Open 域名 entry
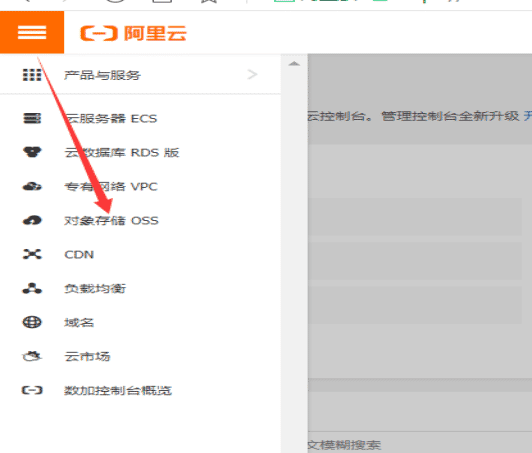Screen dimensions: 532x453 pos(79,322)
